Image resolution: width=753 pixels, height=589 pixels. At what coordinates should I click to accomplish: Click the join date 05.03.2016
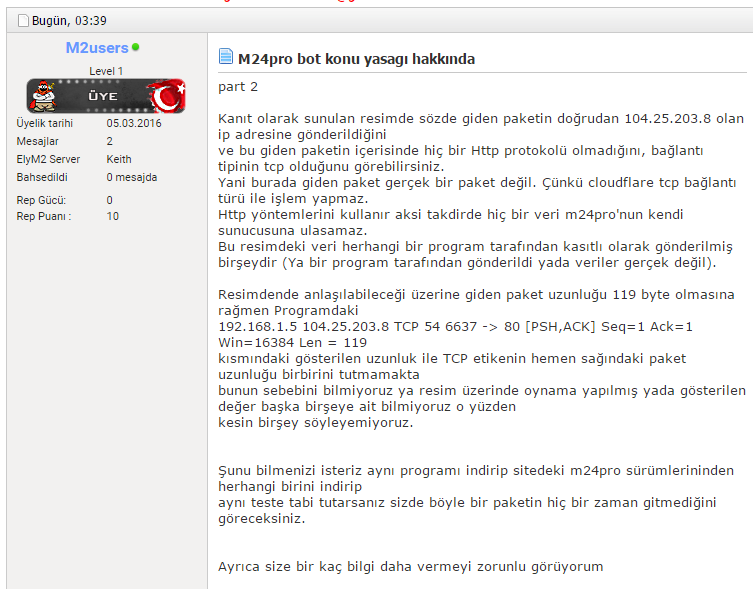click(x=134, y=123)
